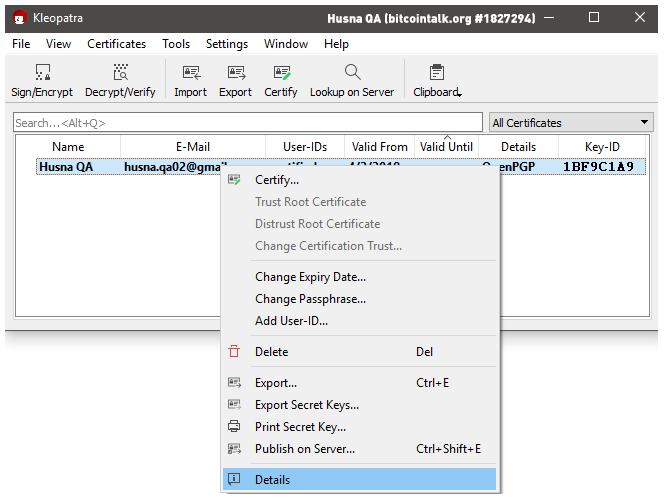
Task: Click the Export icon in context menu
Action: point(234,383)
